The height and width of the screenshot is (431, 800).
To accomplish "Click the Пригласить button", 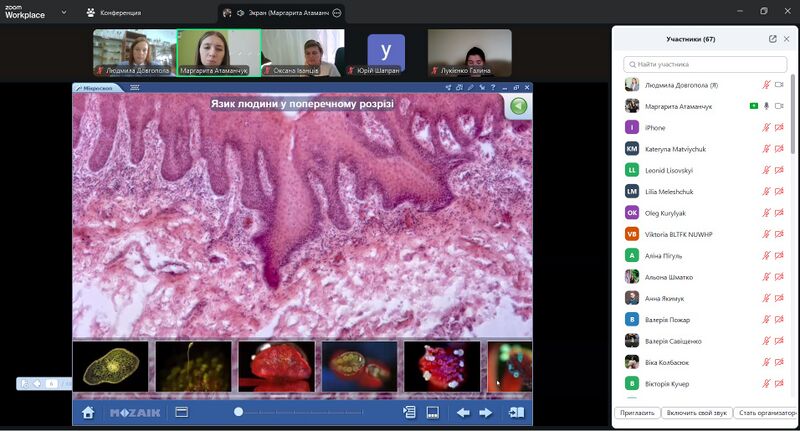I will [636, 412].
